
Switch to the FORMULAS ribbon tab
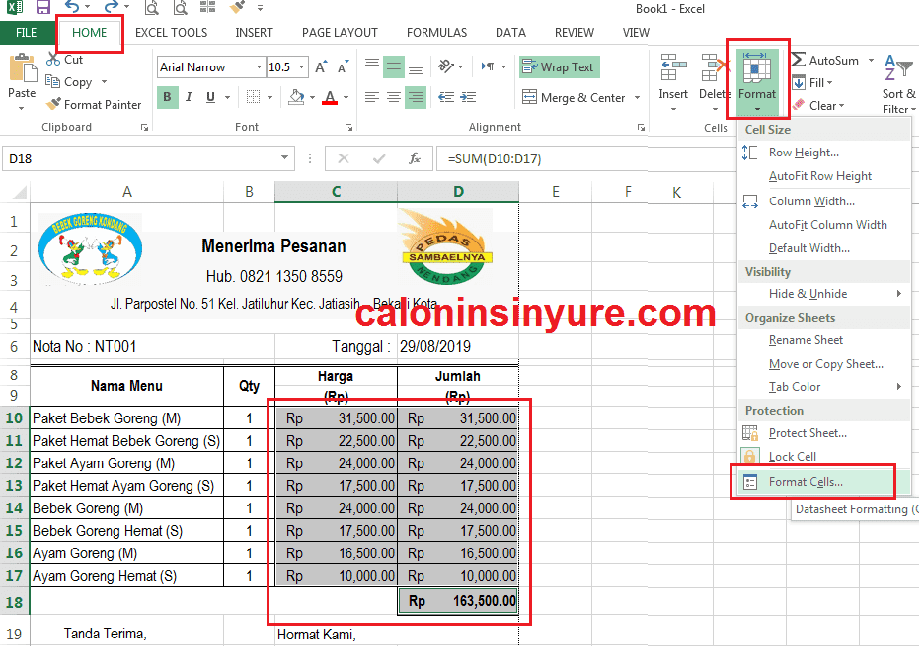(437, 32)
